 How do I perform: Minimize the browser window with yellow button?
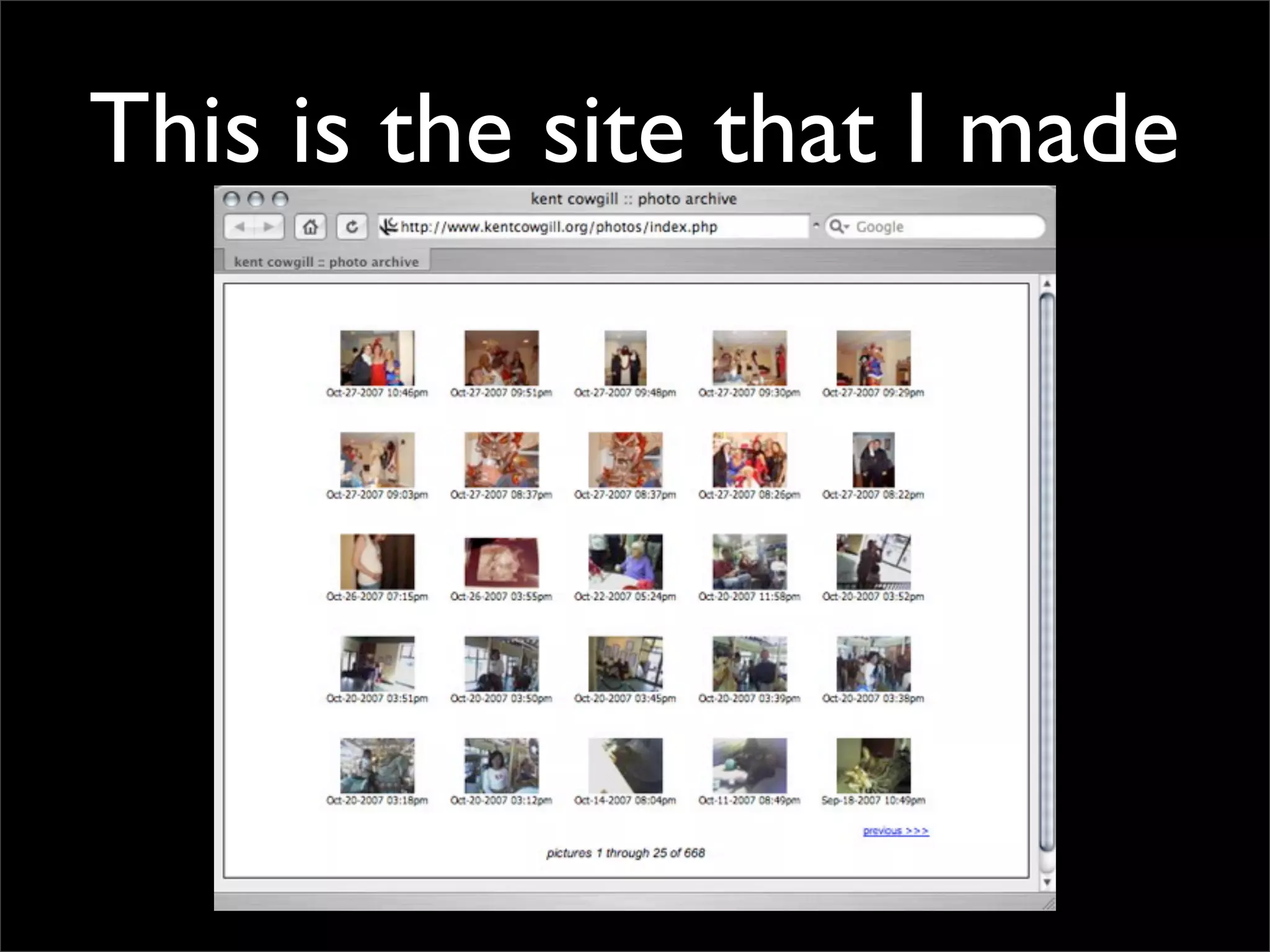(x=255, y=199)
